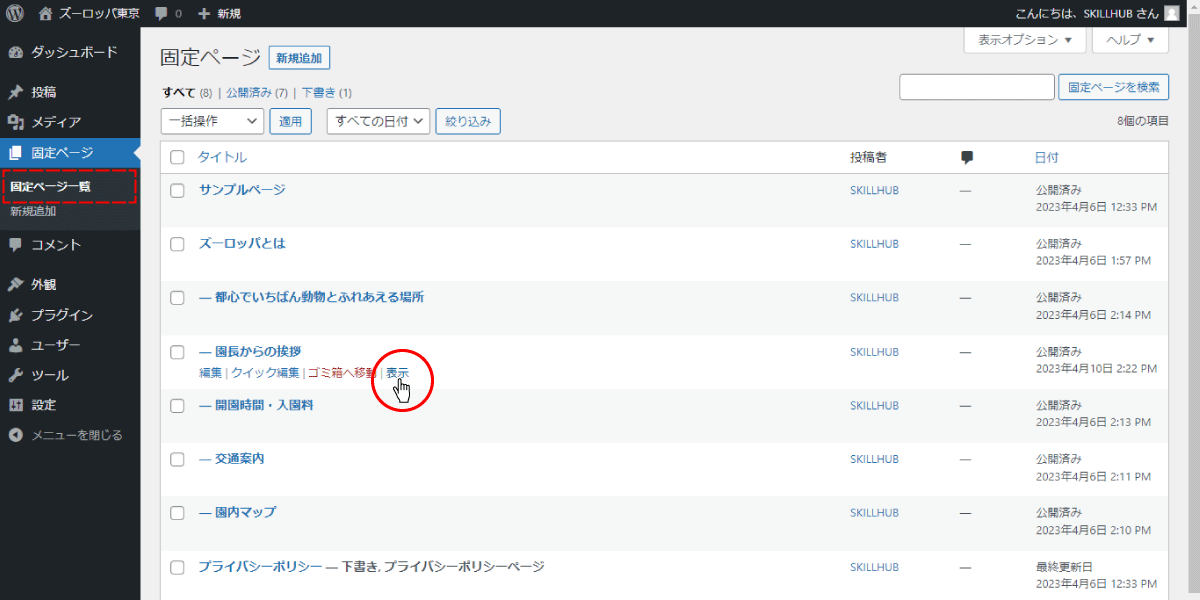The width and height of the screenshot is (1200, 600).
Task: Click SKILLHUB author in the 交通案内 row
Action: coord(874,459)
